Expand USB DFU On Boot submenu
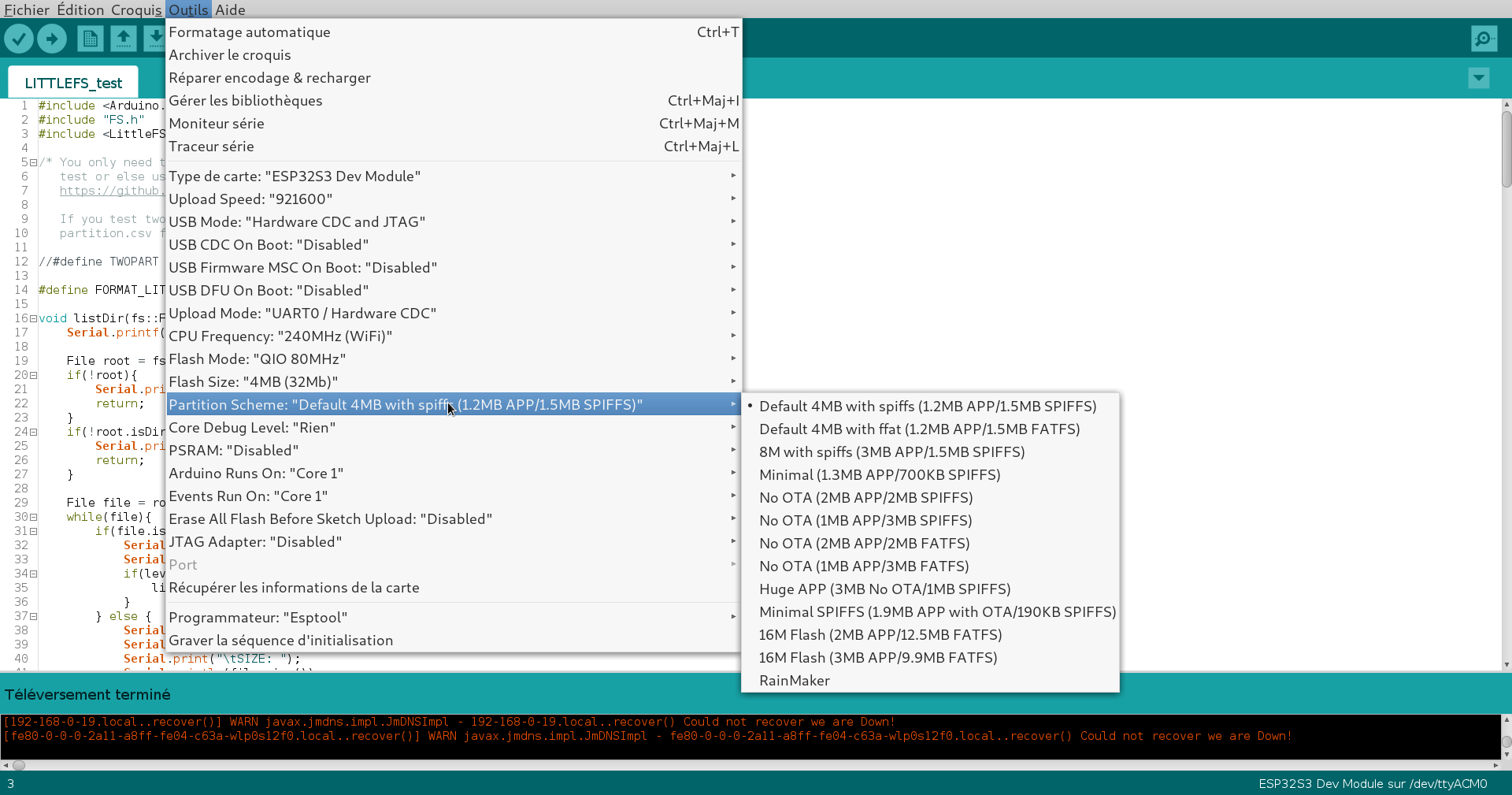Viewport: 1512px width, 795px height. click(454, 291)
